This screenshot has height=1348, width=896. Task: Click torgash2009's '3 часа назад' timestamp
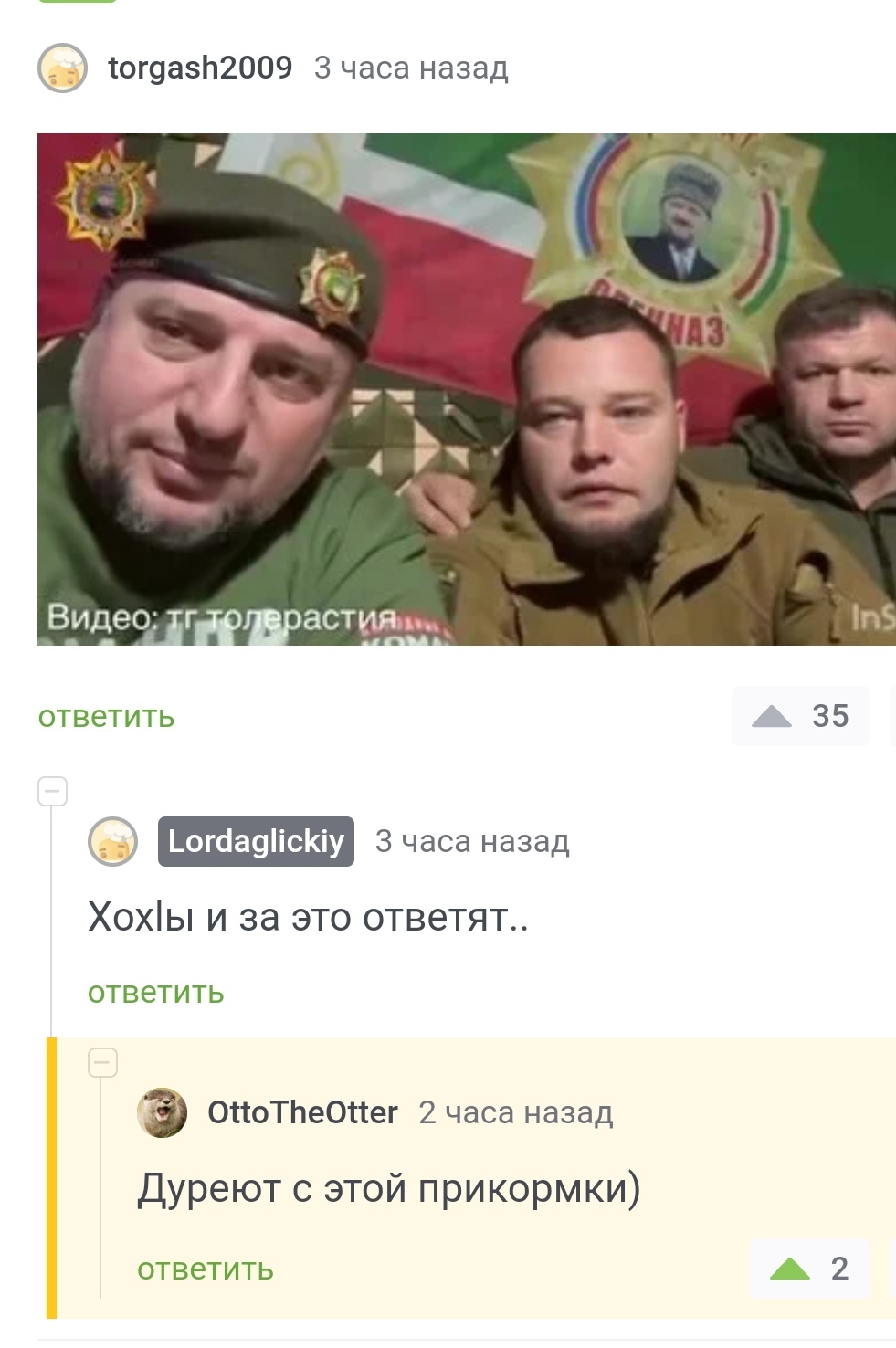pos(411,68)
